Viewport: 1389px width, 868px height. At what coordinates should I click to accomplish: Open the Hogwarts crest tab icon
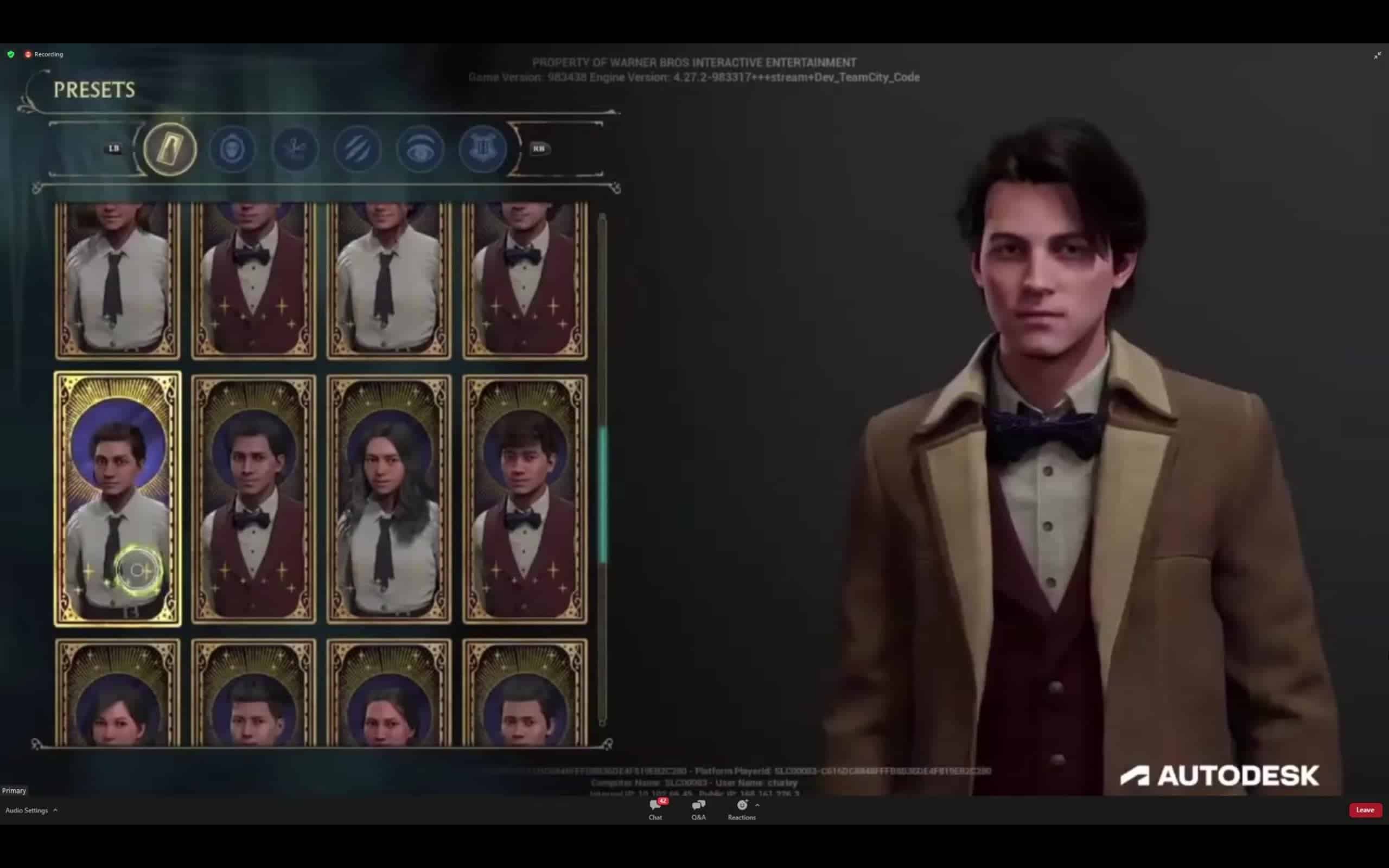coord(483,149)
